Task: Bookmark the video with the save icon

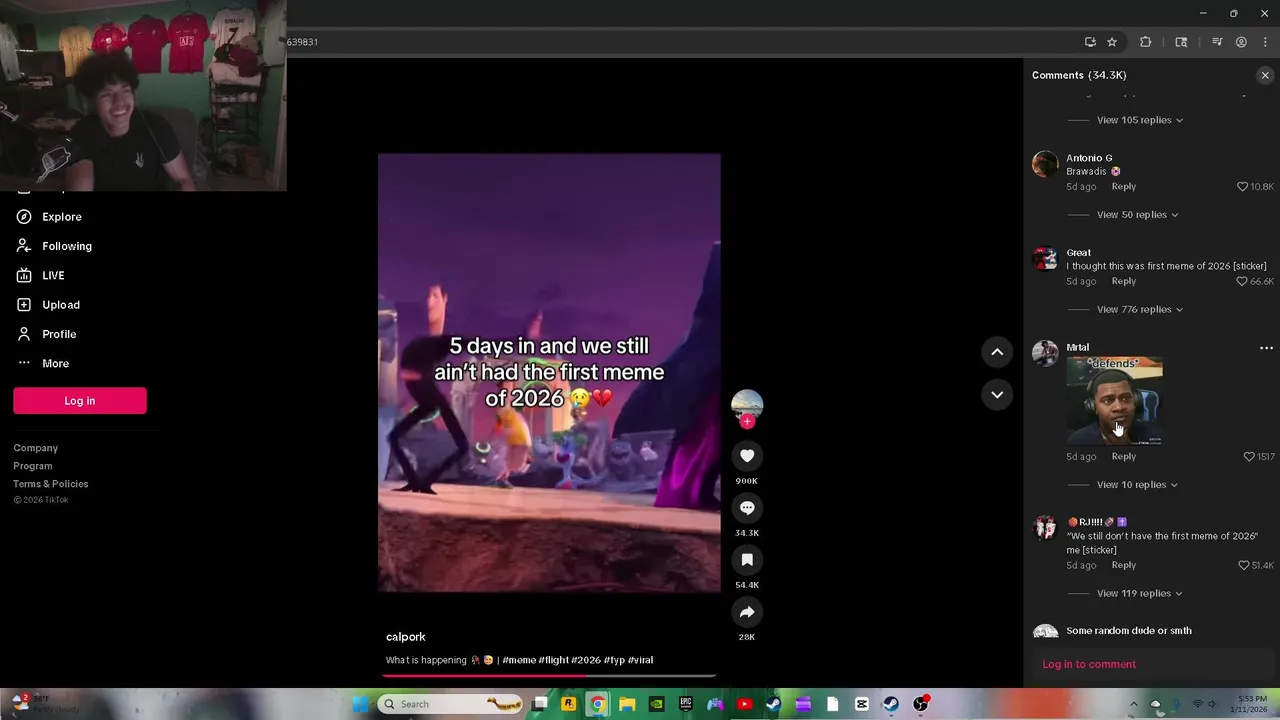Action: coord(747,560)
